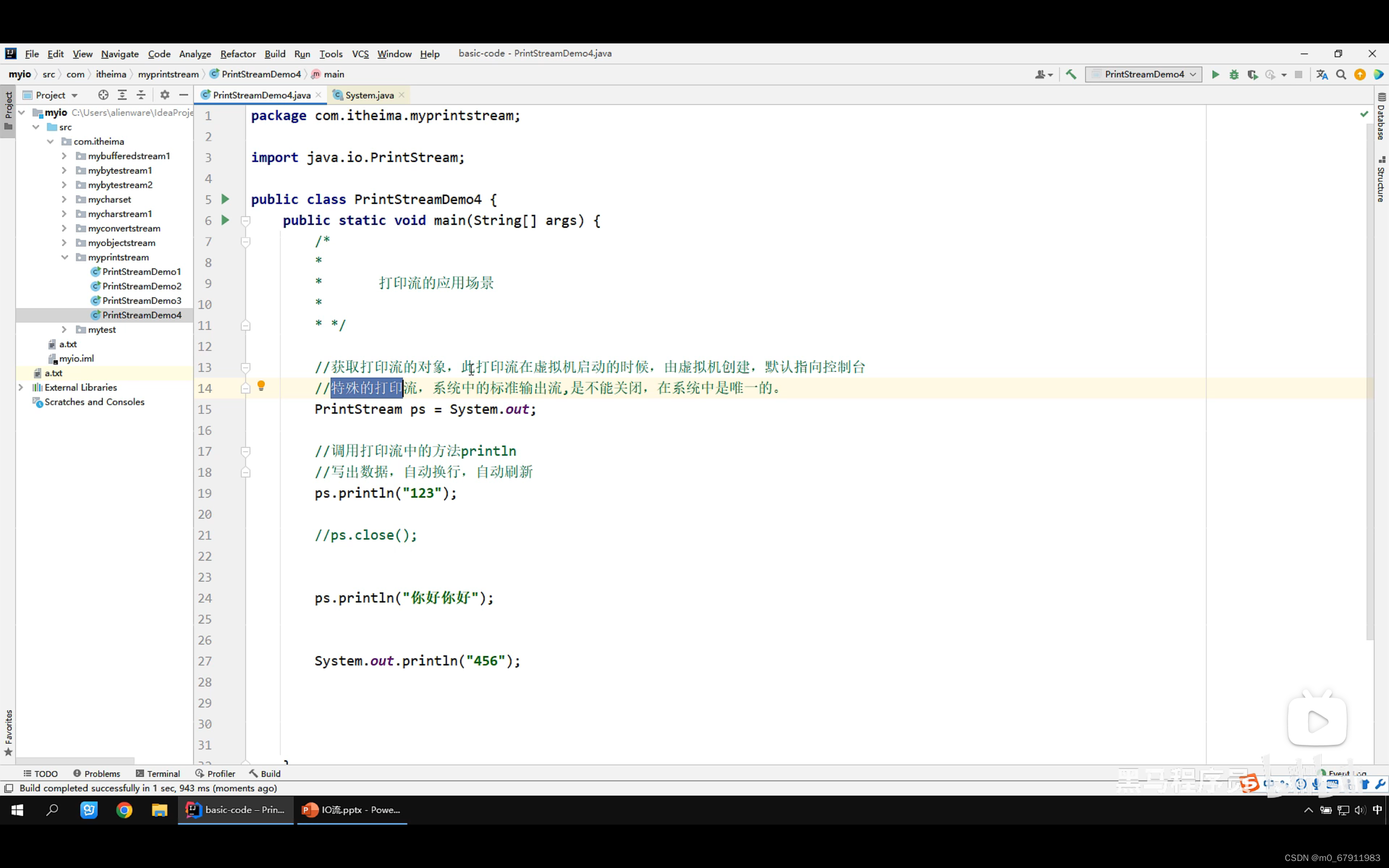Open the PrintStreamDemo4 run configuration dropdown
1389x868 pixels.
[1143, 75]
